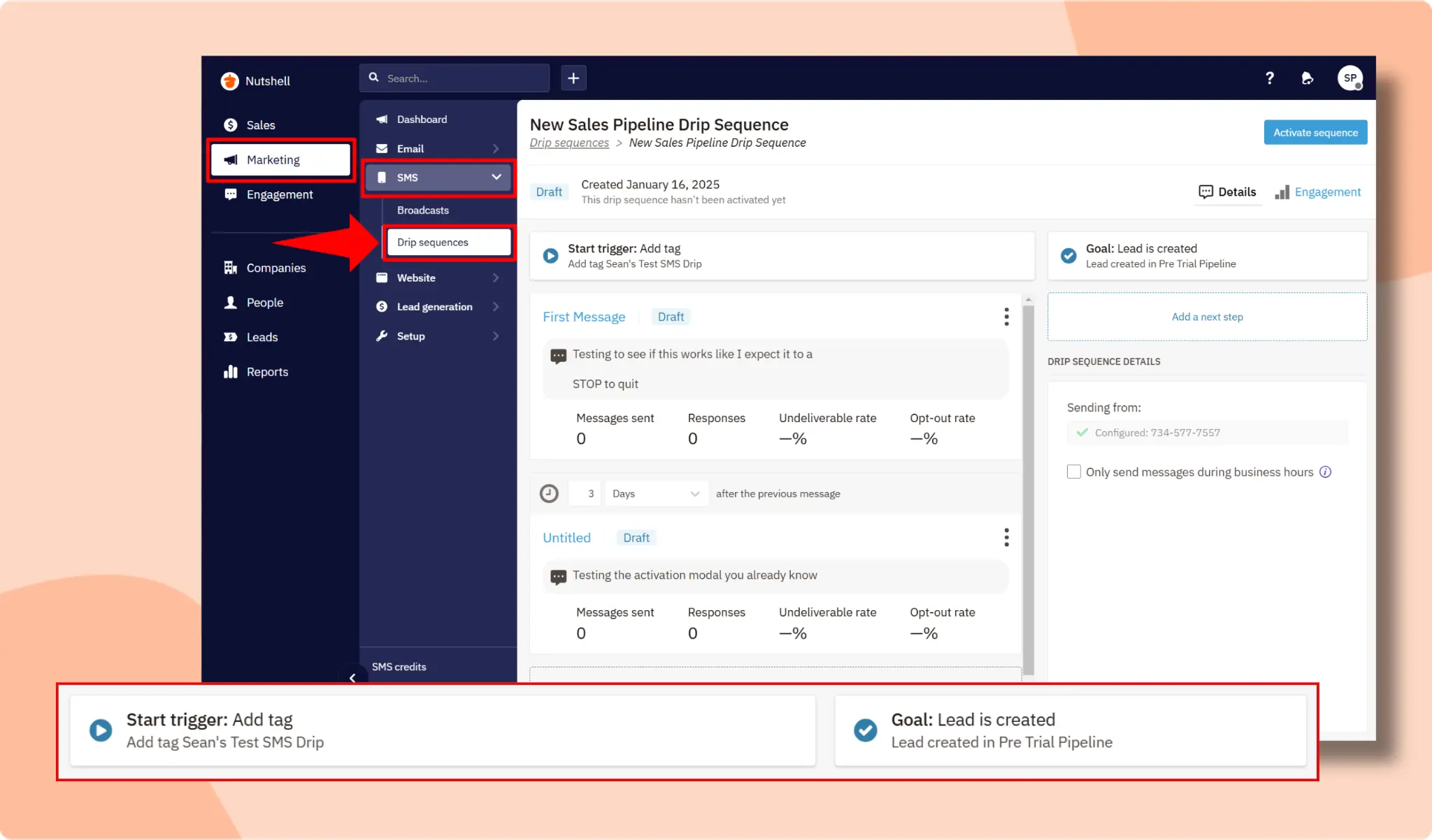1432x840 pixels.
Task: Open notifications via the bell icon
Action: [1308, 78]
